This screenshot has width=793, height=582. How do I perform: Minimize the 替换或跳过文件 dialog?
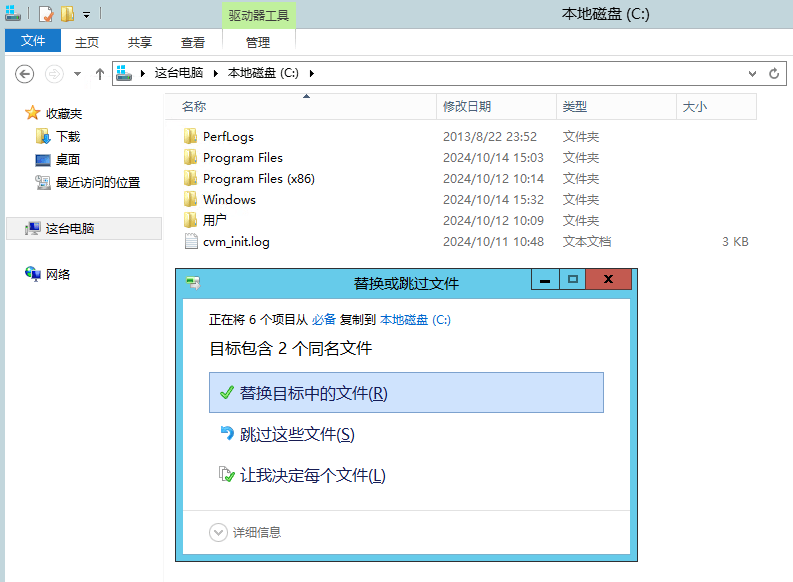click(545, 280)
